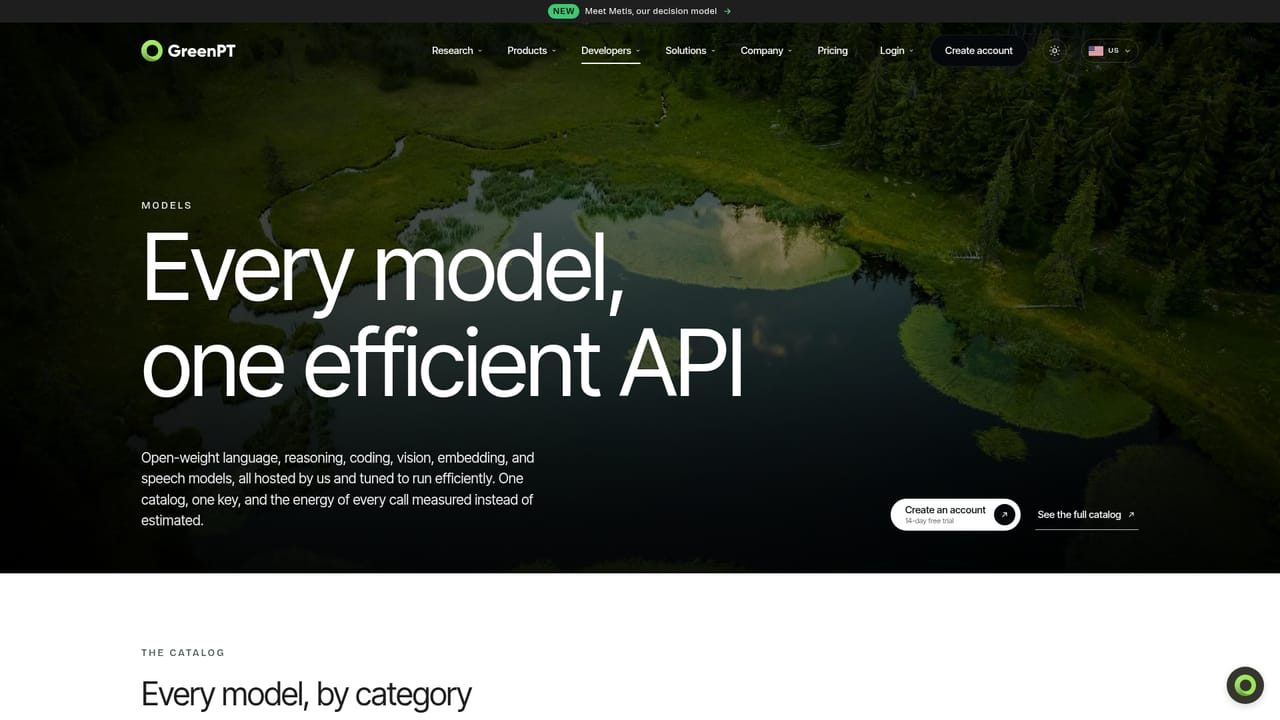Open the Login dropdown
This screenshot has height=720, width=1280.
coord(897,51)
